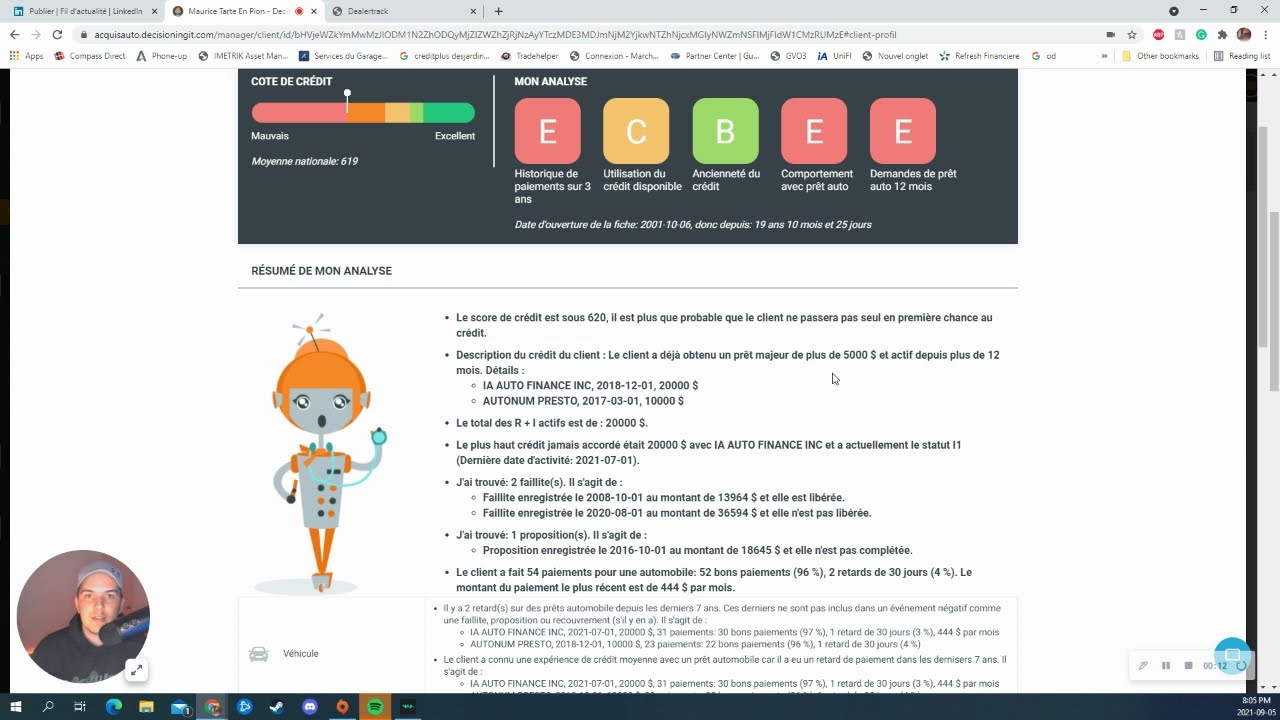Viewport: 1280px width, 720px height.
Task: Open File Explorer from the taskbar
Action: pos(146,707)
